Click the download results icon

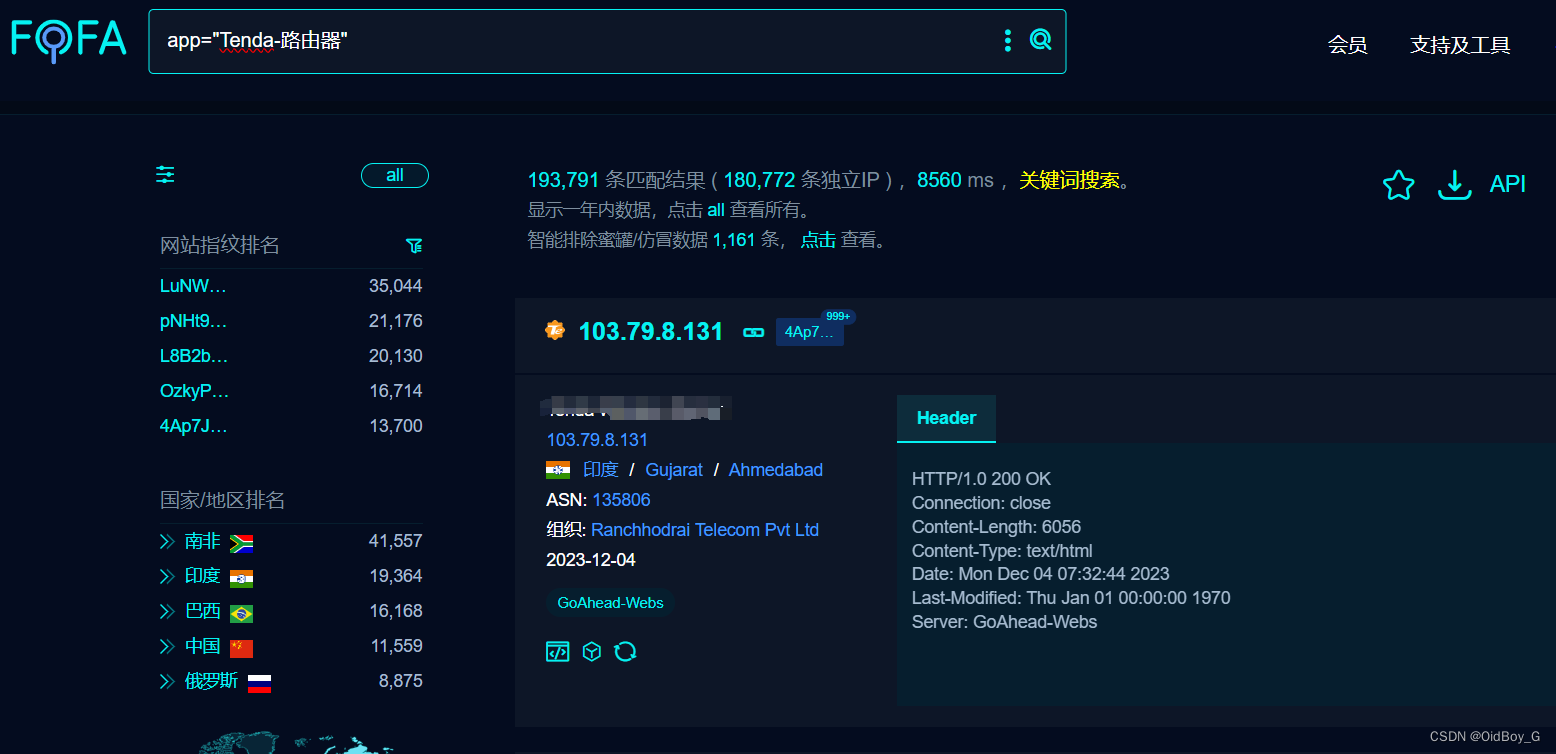[1455, 184]
